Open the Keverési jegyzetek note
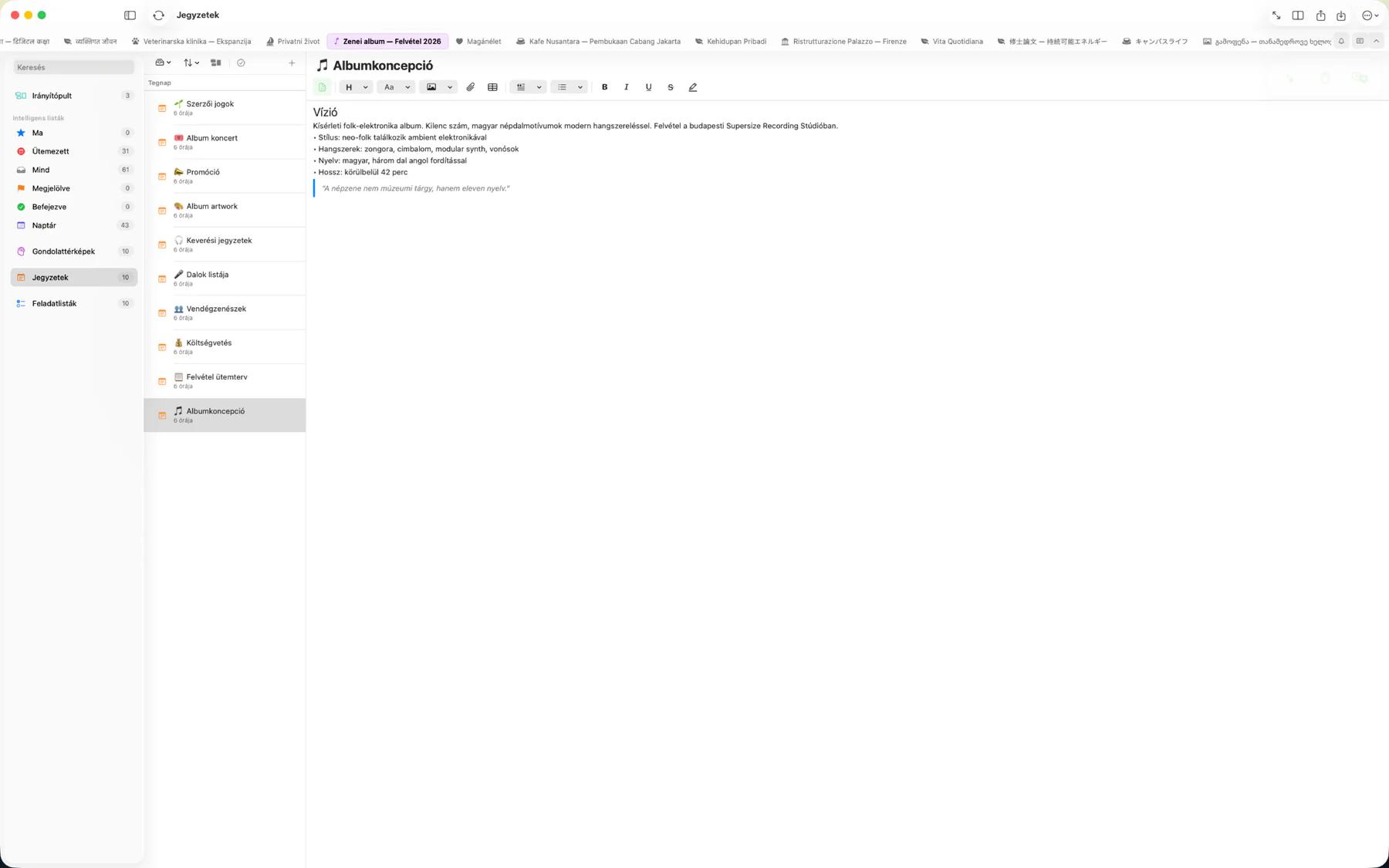The width and height of the screenshot is (1389, 868). (225, 245)
